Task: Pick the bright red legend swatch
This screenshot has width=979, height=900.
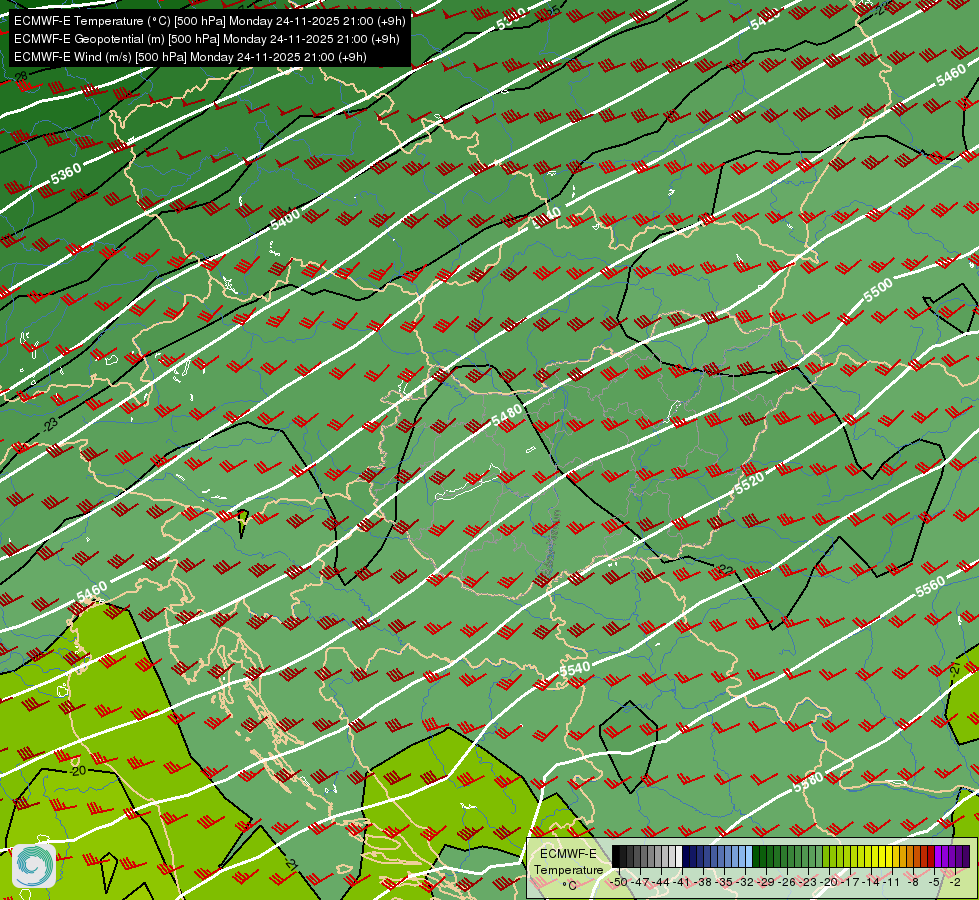Action: tap(932, 856)
